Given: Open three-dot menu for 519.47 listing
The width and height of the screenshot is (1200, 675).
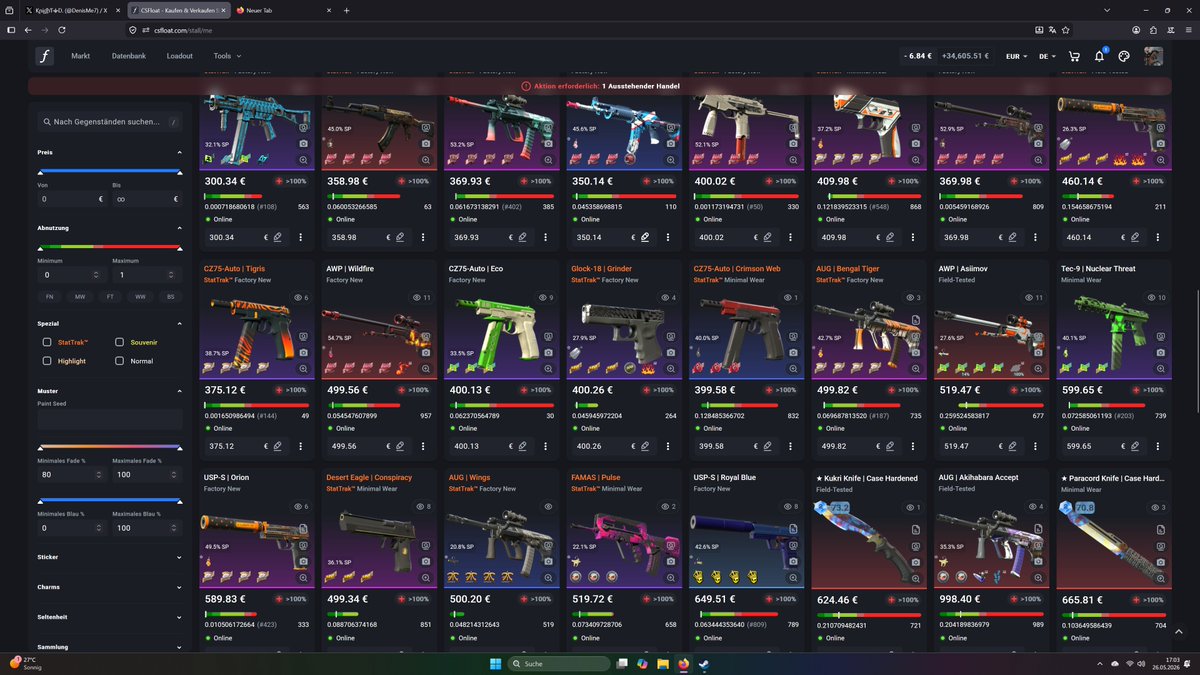Looking at the screenshot, I should coord(1036,446).
